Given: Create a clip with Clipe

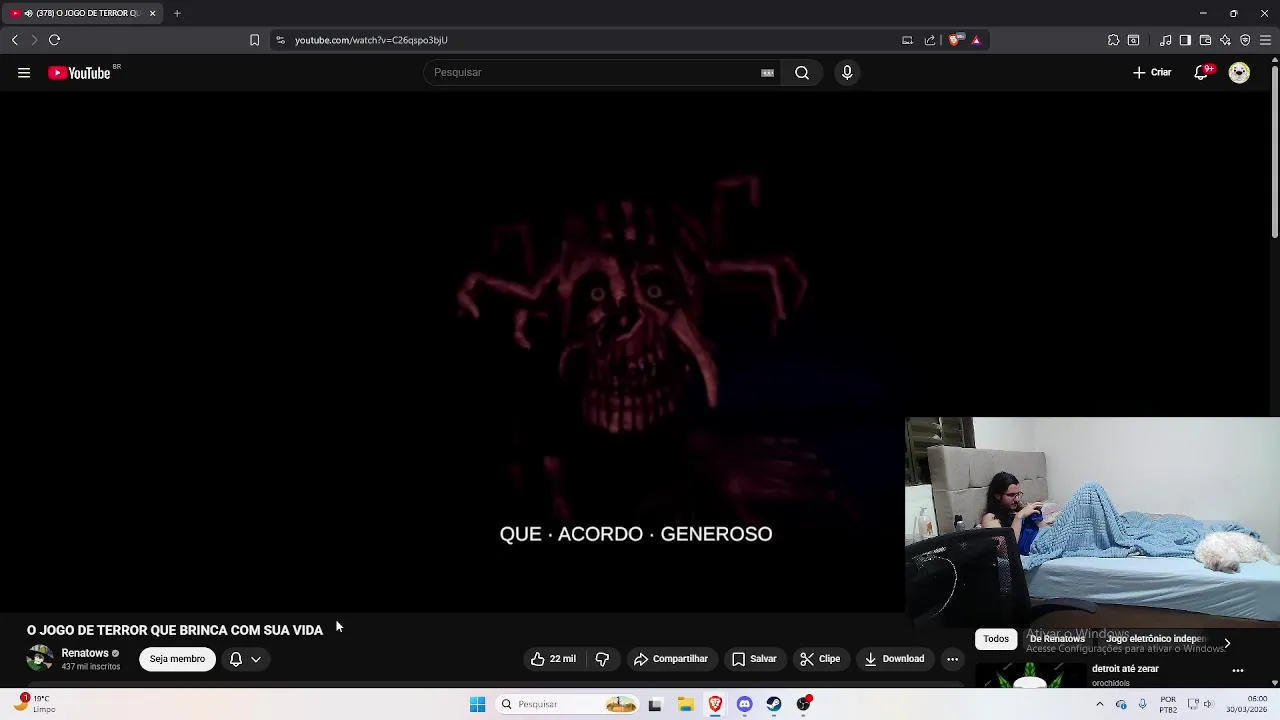Looking at the screenshot, I should coord(820,659).
